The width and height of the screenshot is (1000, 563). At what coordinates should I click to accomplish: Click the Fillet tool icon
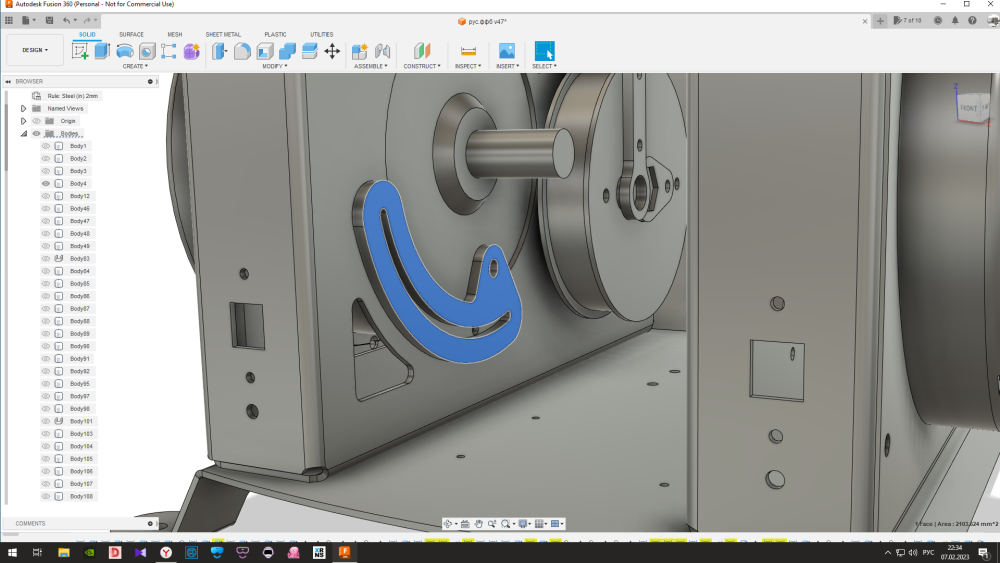click(x=242, y=51)
